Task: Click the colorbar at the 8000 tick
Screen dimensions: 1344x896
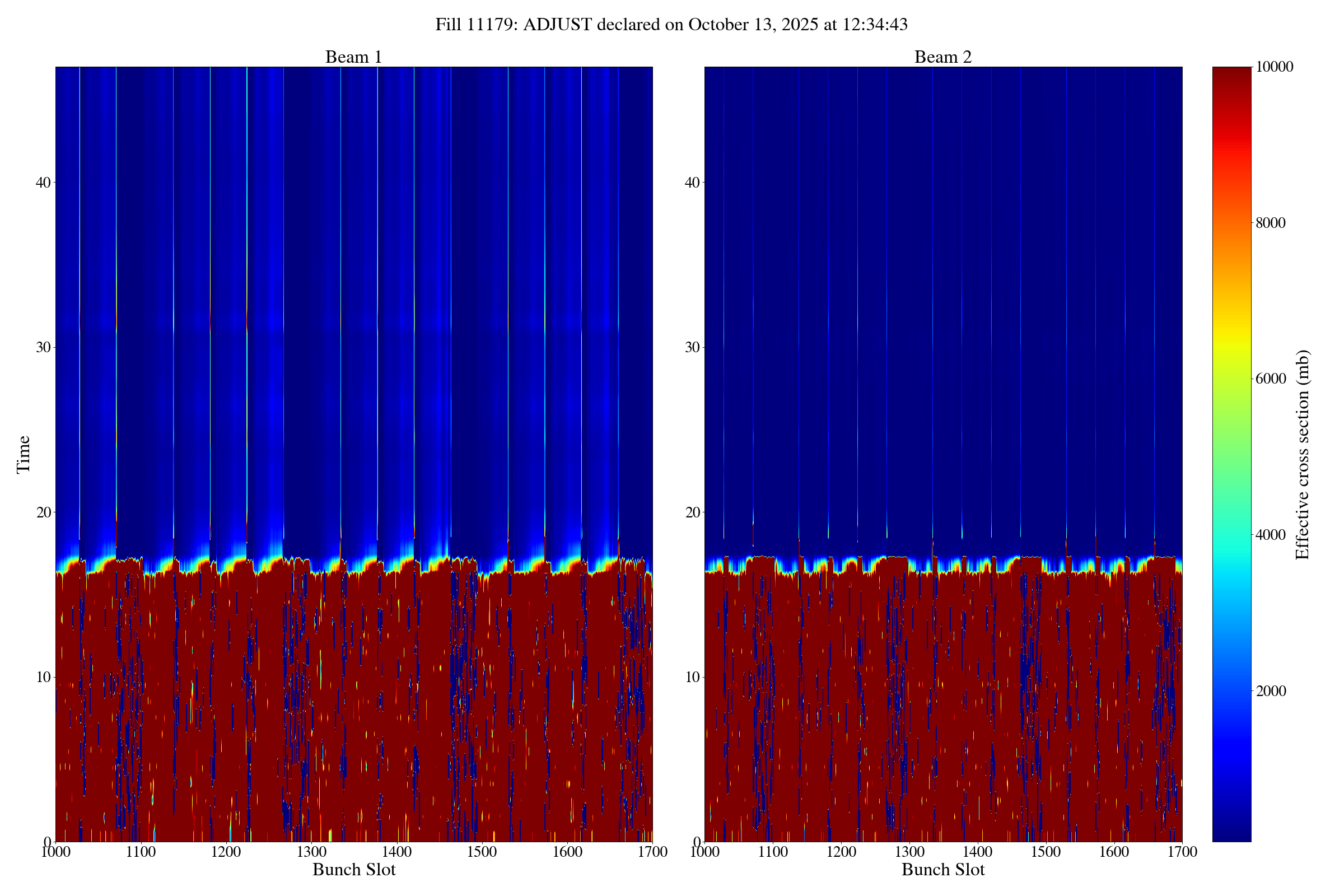Action: (1231, 223)
